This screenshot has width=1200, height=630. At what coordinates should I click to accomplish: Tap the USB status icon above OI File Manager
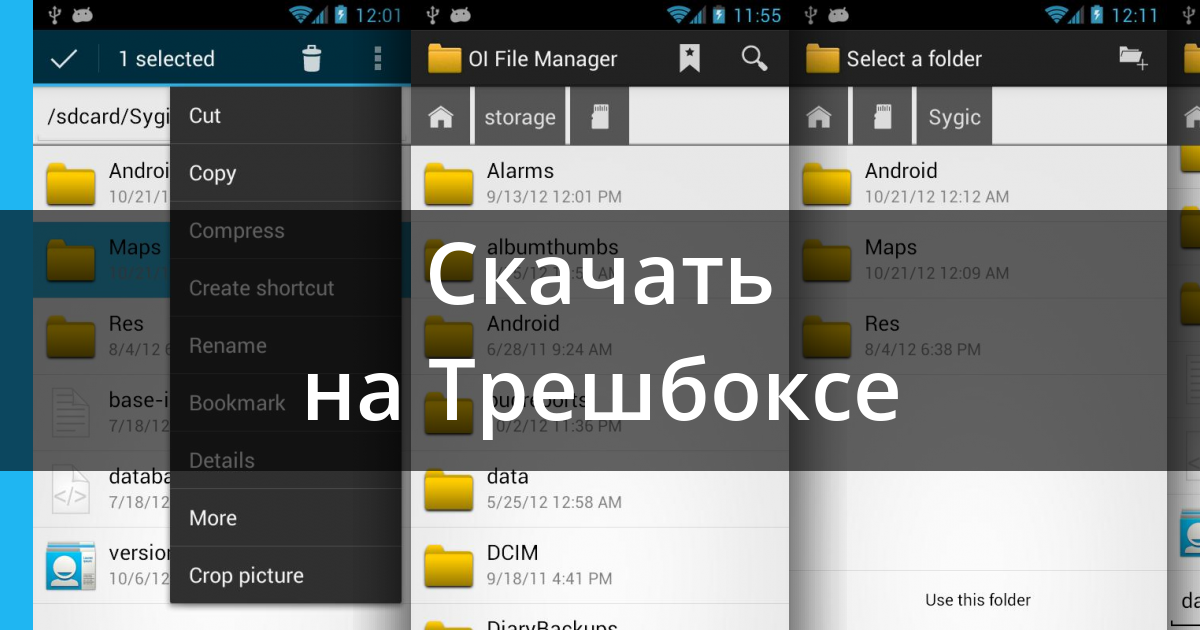tap(432, 15)
